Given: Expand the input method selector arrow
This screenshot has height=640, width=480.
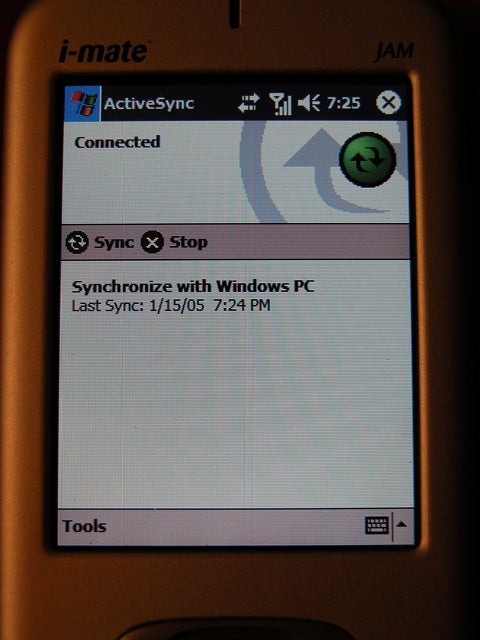Looking at the screenshot, I should point(402,525).
